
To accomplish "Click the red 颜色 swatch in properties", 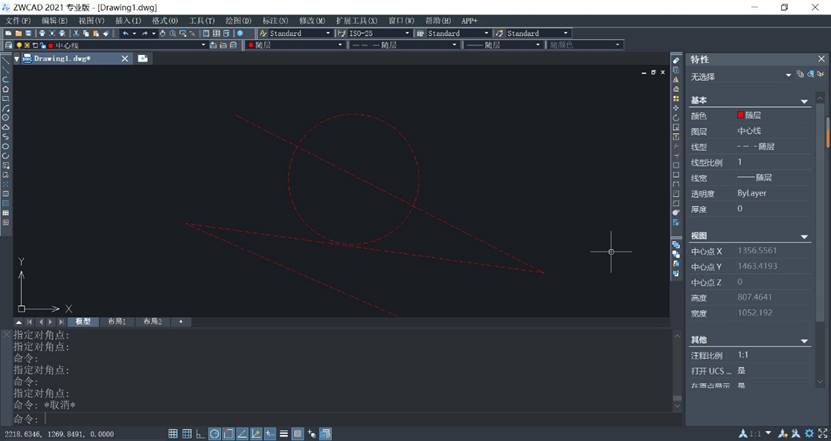I will 741,116.
